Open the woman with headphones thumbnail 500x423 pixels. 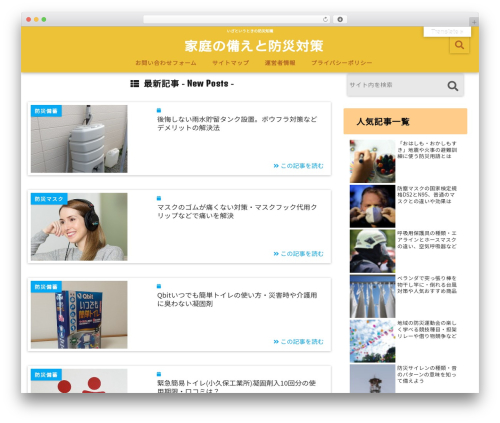coord(79,227)
